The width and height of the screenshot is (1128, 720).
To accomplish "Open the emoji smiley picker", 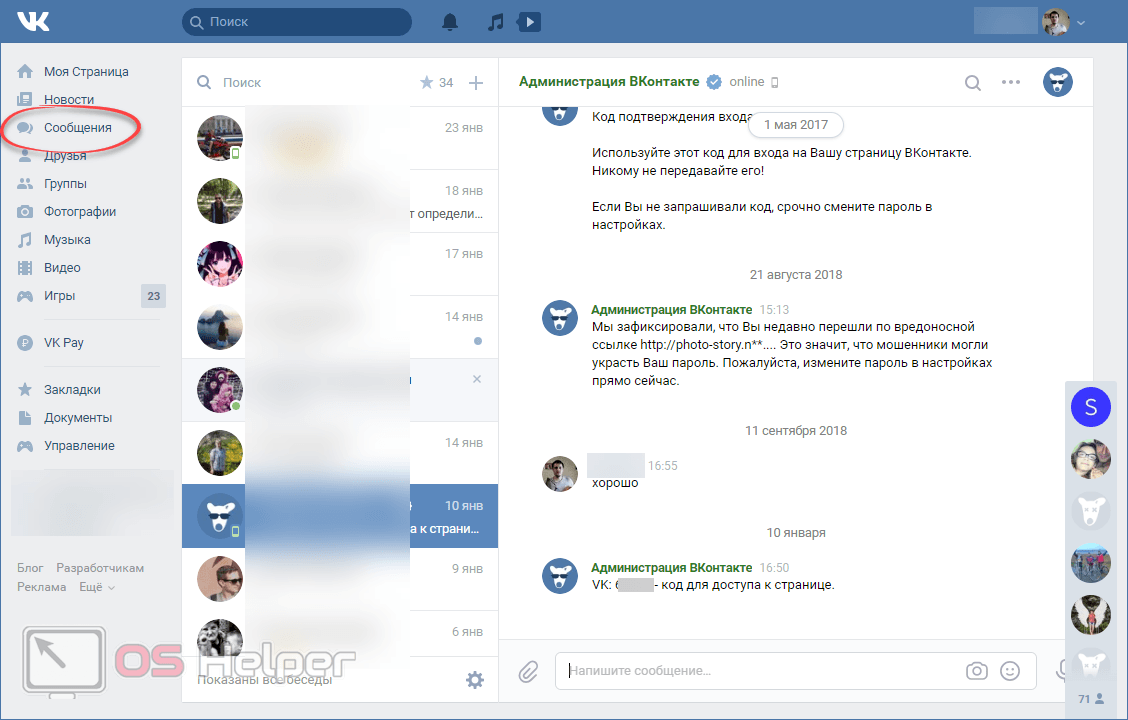I will pos(1010,671).
